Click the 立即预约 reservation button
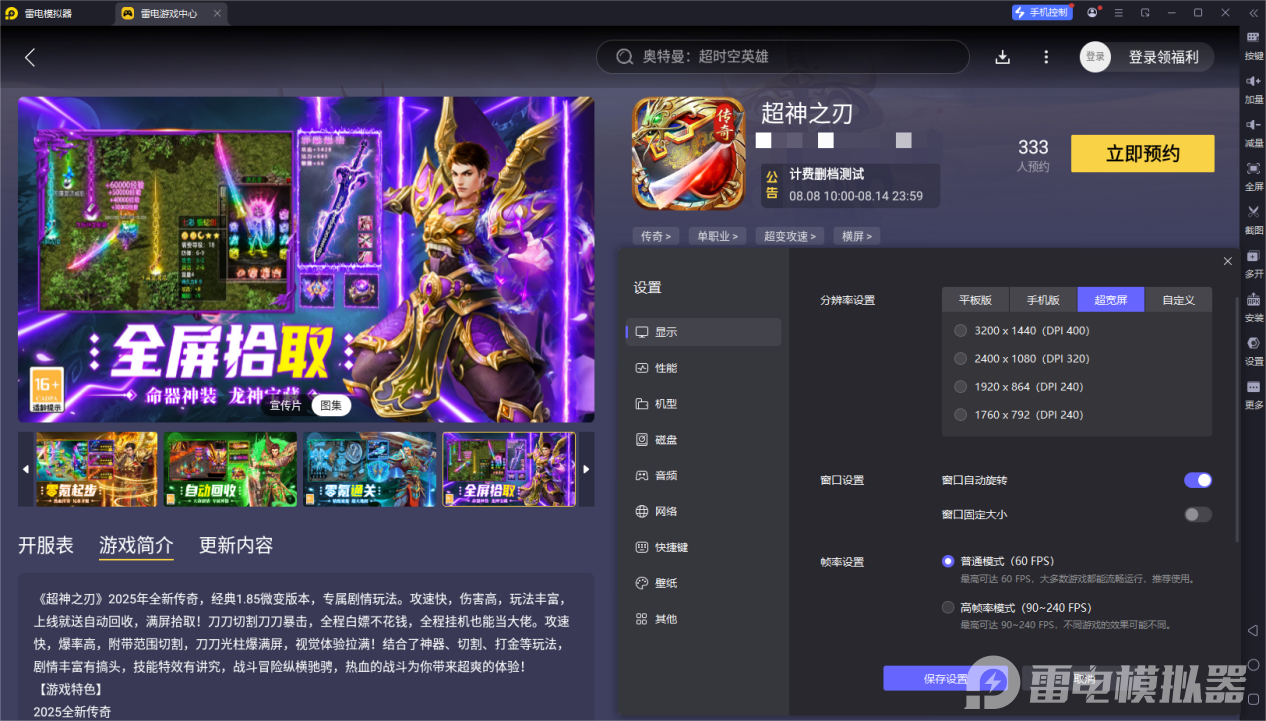Viewport: 1266px width, 721px height. pos(1142,153)
